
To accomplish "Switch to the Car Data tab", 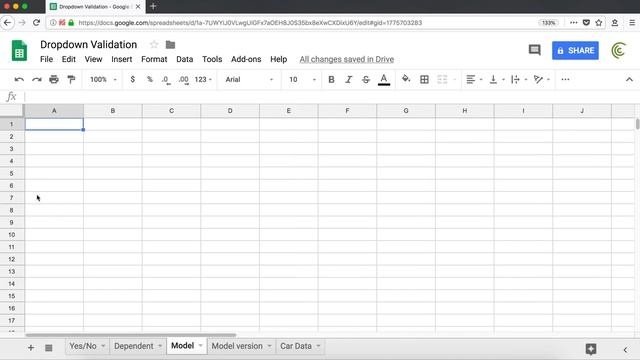I will [x=296, y=346].
